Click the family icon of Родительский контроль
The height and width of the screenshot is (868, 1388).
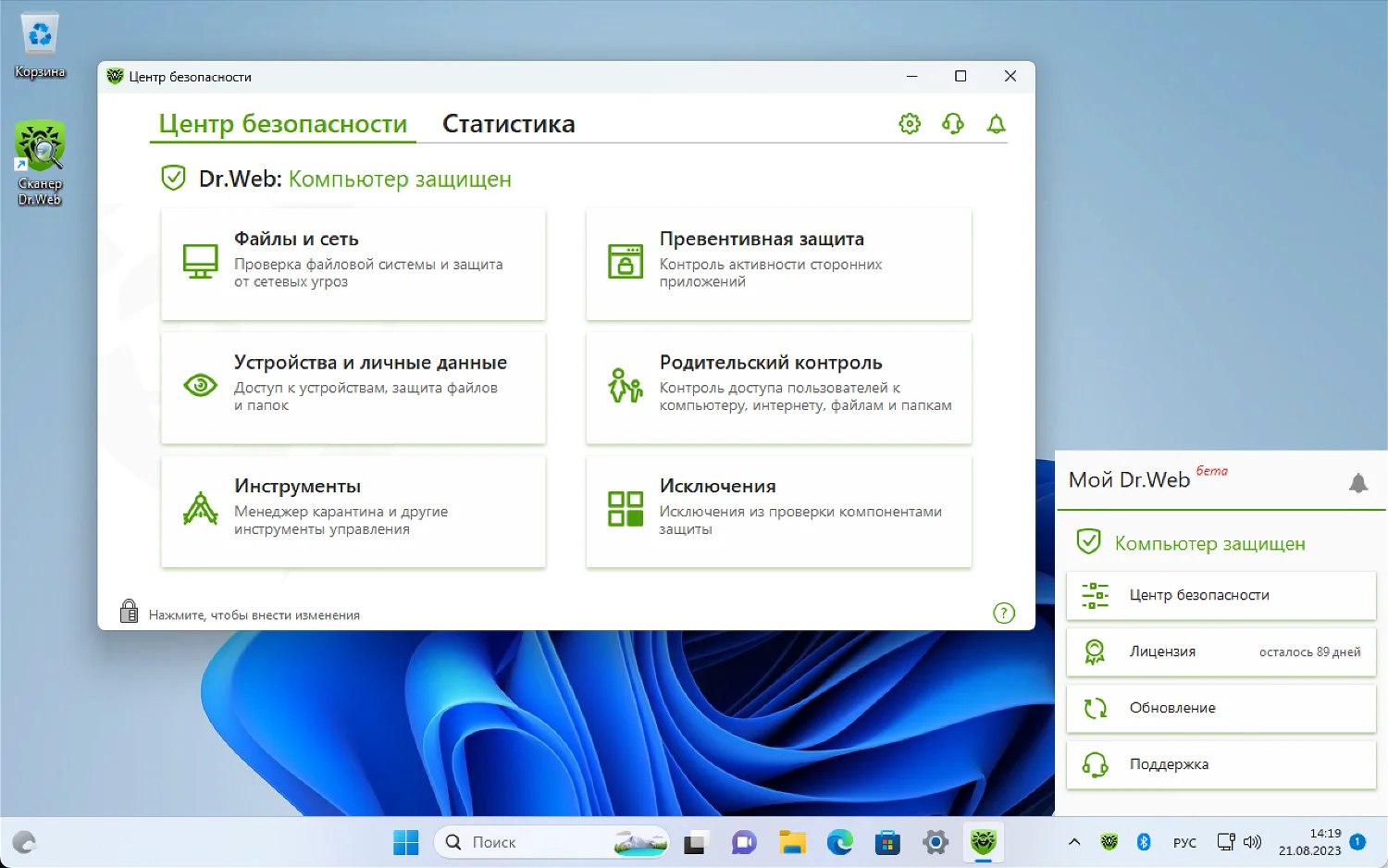pyautogui.click(x=626, y=385)
